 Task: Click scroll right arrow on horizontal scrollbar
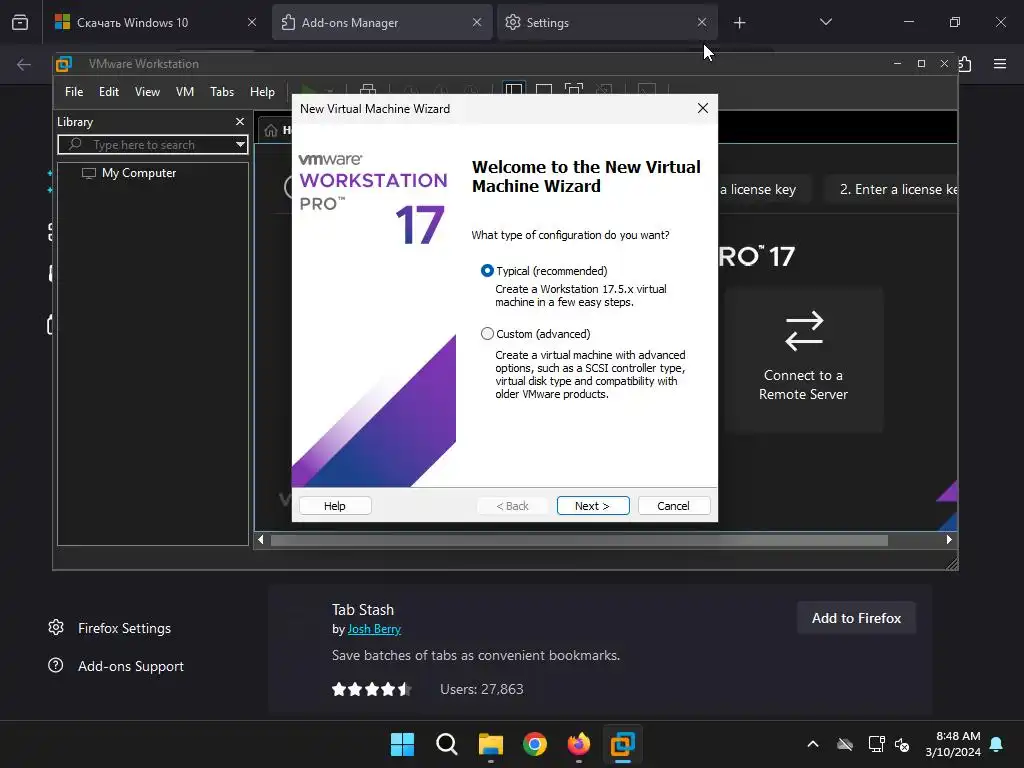pos(949,540)
